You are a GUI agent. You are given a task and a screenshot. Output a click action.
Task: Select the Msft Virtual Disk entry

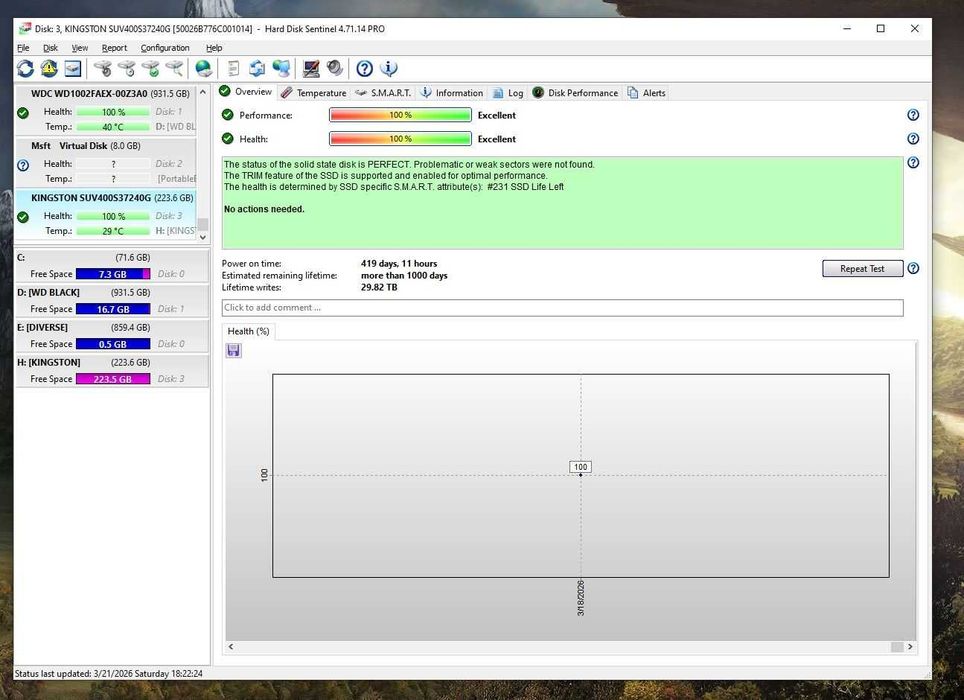click(105, 162)
